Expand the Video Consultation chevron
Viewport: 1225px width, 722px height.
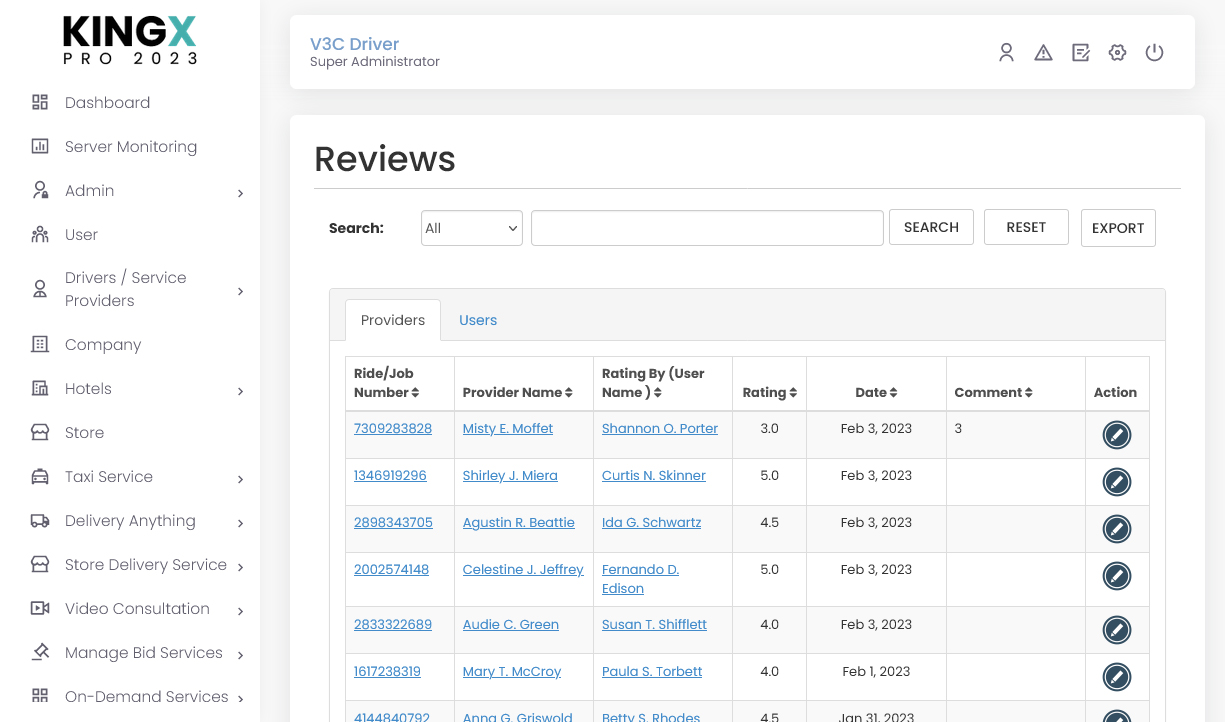240,611
